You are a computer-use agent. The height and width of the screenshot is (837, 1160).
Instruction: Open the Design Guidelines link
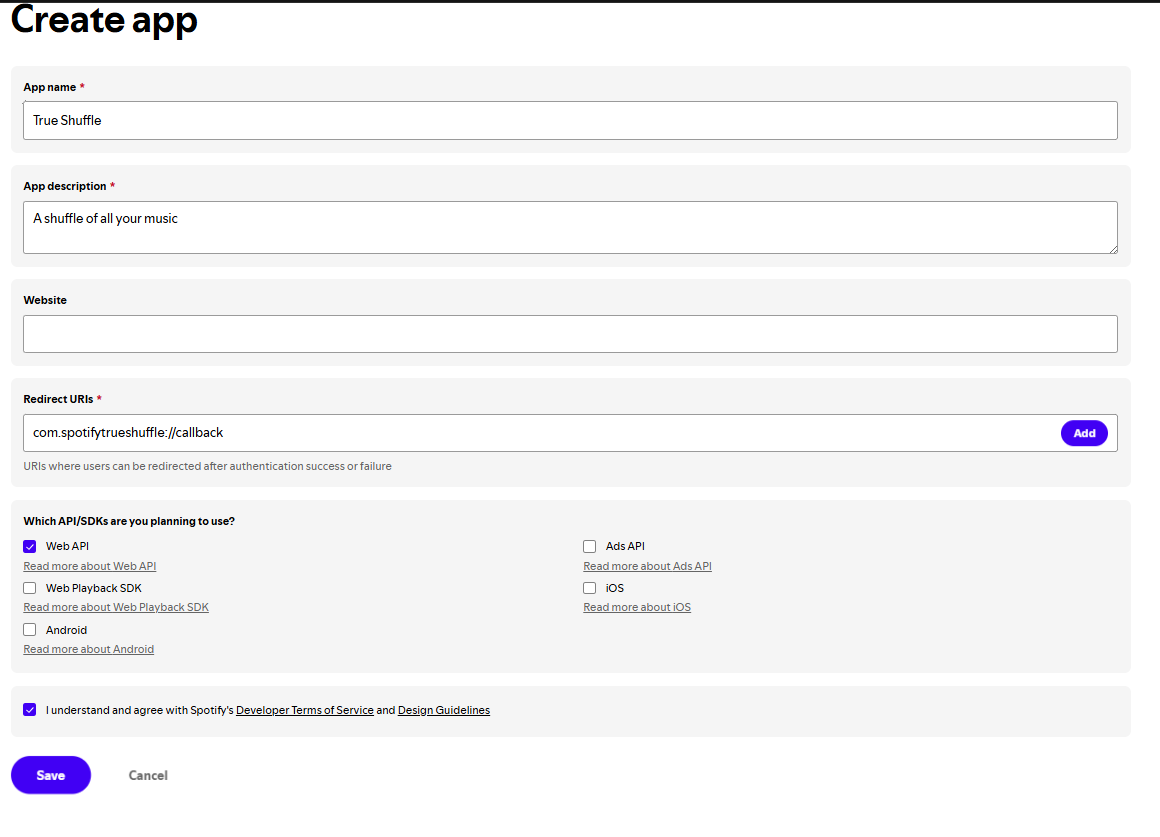444,710
